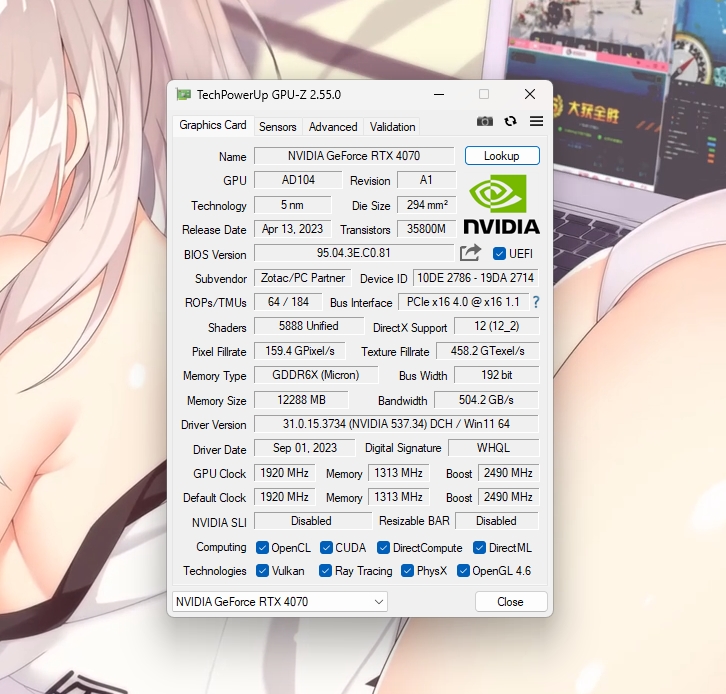Open the GPU selection dropdown at bottom
This screenshot has width=726, height=694.
click(x=280, y=601)
